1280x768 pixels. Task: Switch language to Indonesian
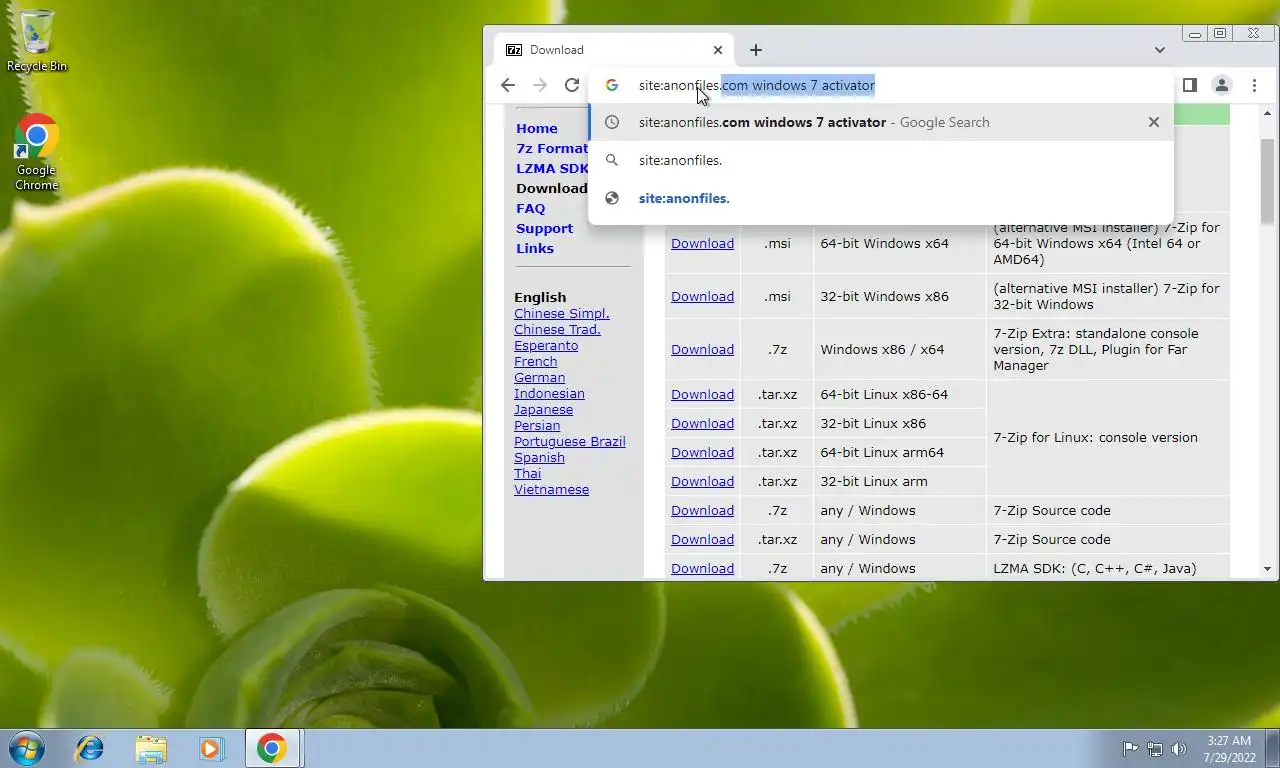(550, 393)
